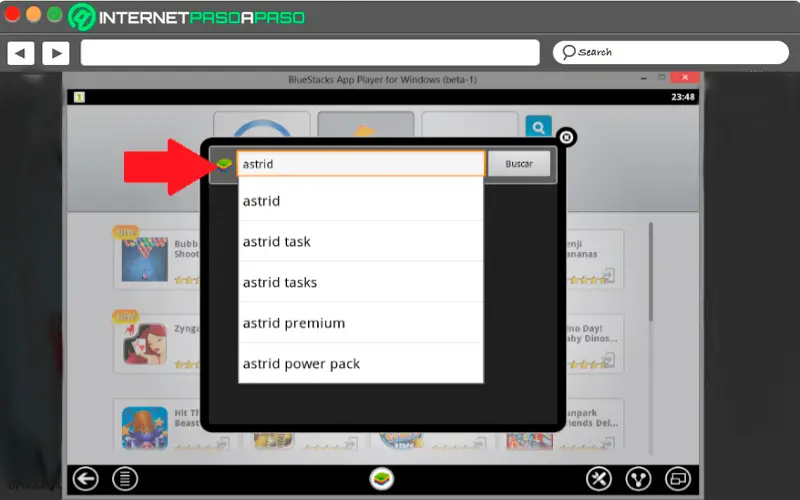Select the 'astrid' suggestion
Screen dimensions: 800x500
click(361, 201)
